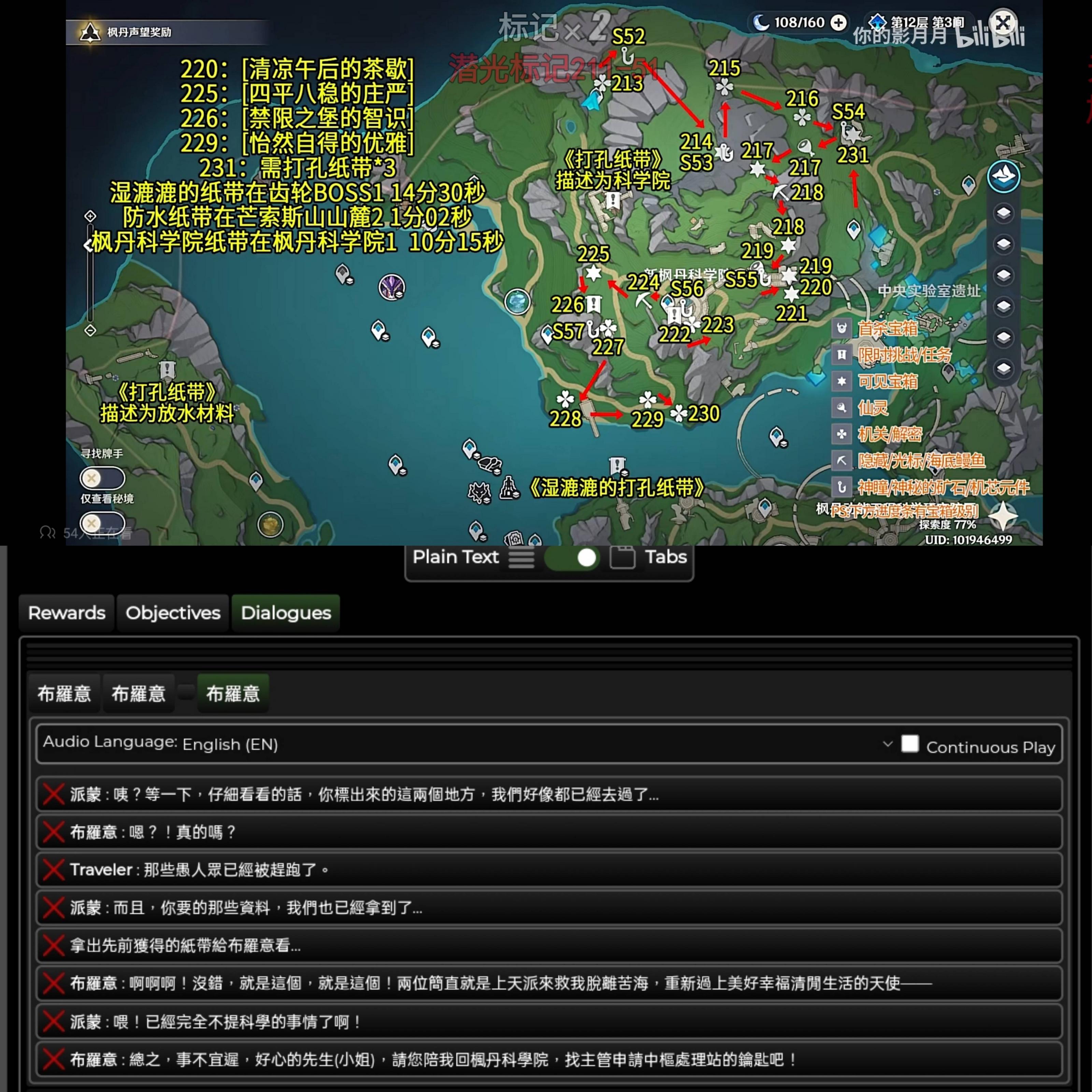
Task: Toggle the 仅查看秘境 switch
Action: [x=102, y=523]
